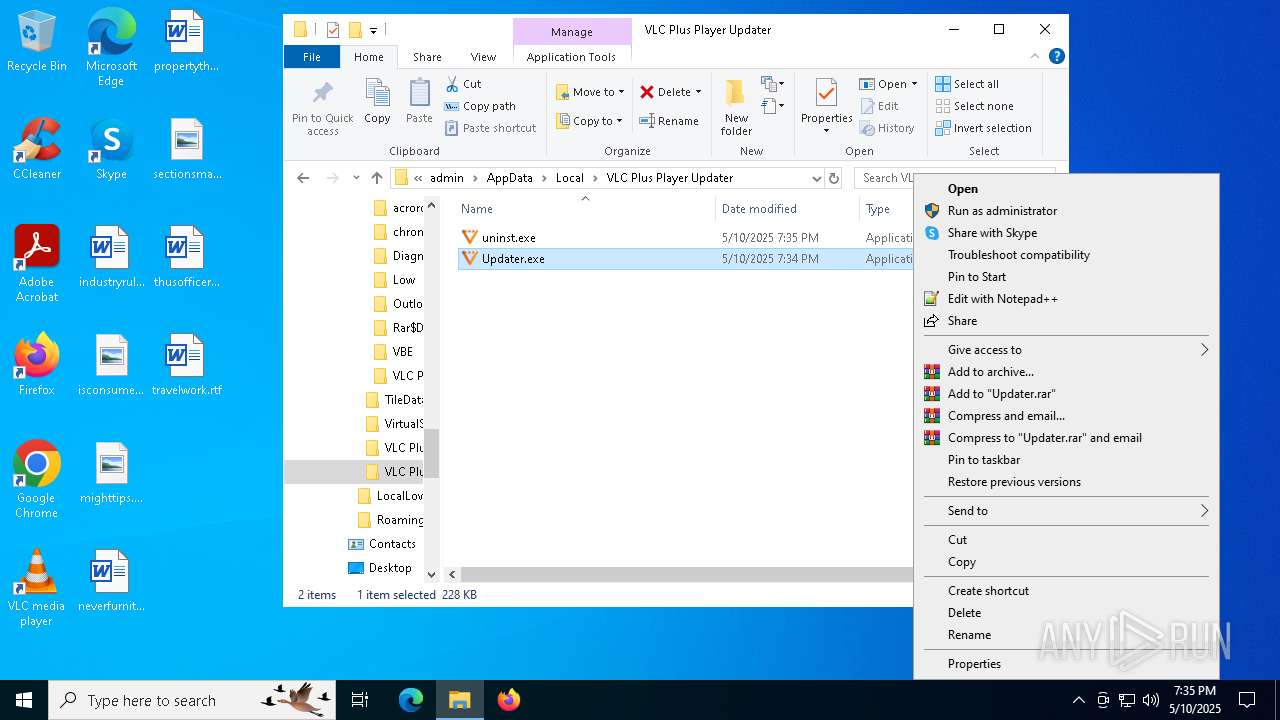Choose Troubleshoot compatibility

tap(1066, 255)
